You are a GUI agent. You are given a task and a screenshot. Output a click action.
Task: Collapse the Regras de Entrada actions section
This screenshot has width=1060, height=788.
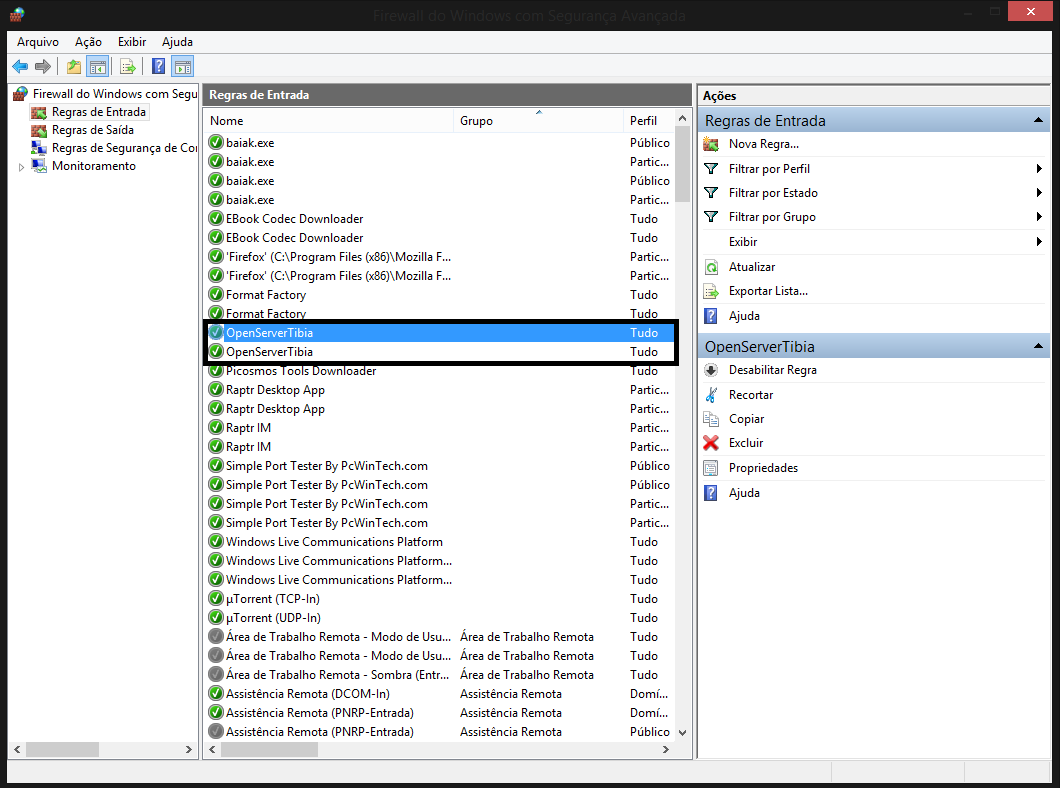[1038, 120]
